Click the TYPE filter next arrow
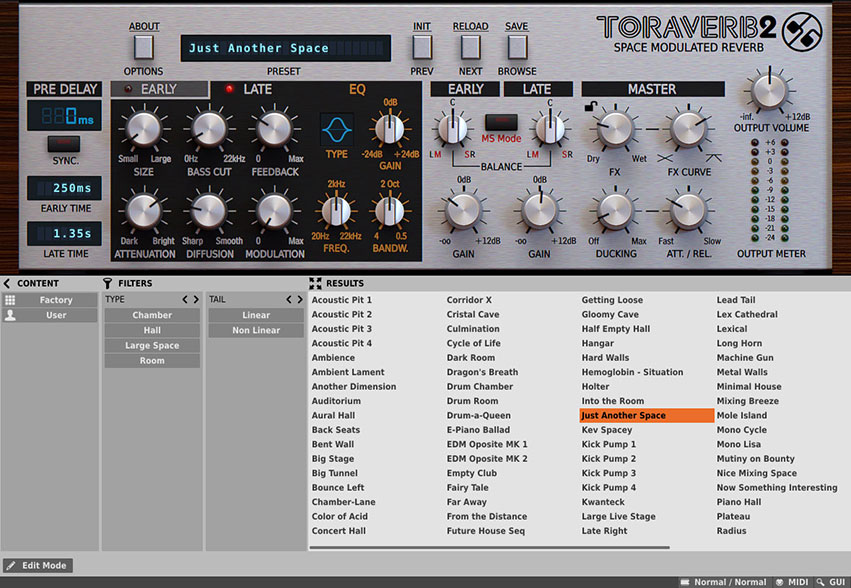851x588 pixels. coord(196,299)
